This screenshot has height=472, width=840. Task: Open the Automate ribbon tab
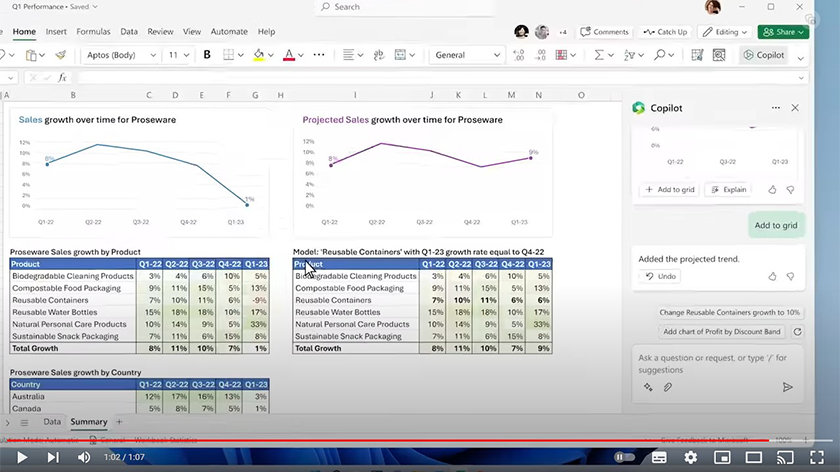(x=229, y=32)
